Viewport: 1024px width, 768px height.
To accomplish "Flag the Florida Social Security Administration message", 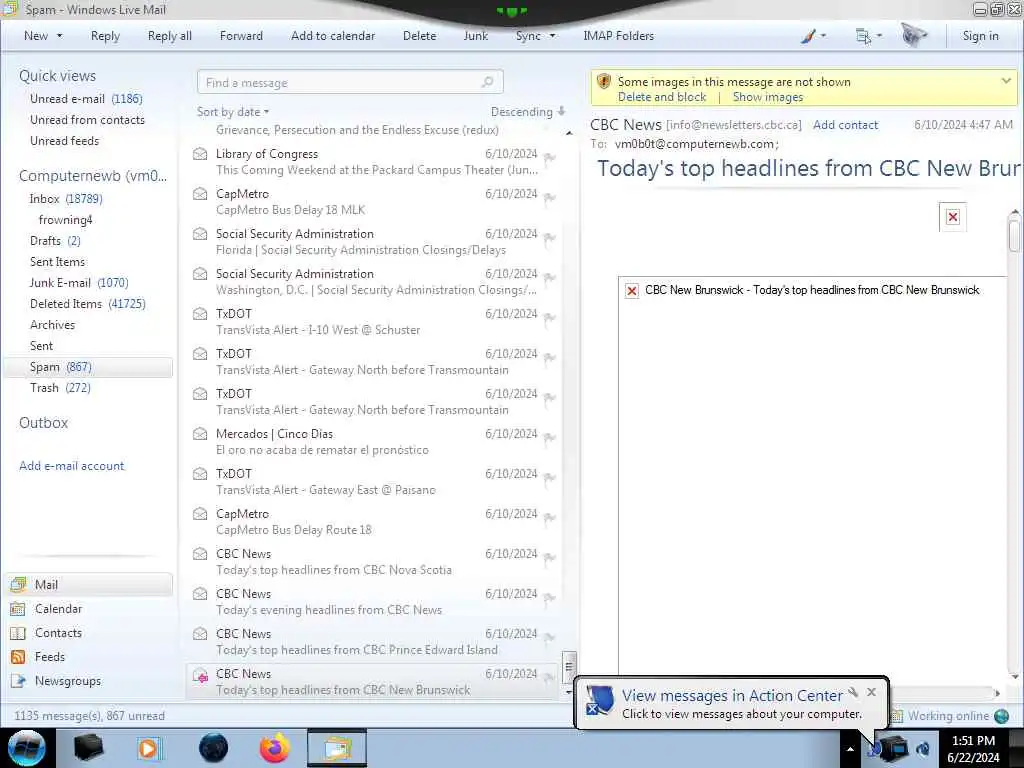I will (x=550, y=238).
